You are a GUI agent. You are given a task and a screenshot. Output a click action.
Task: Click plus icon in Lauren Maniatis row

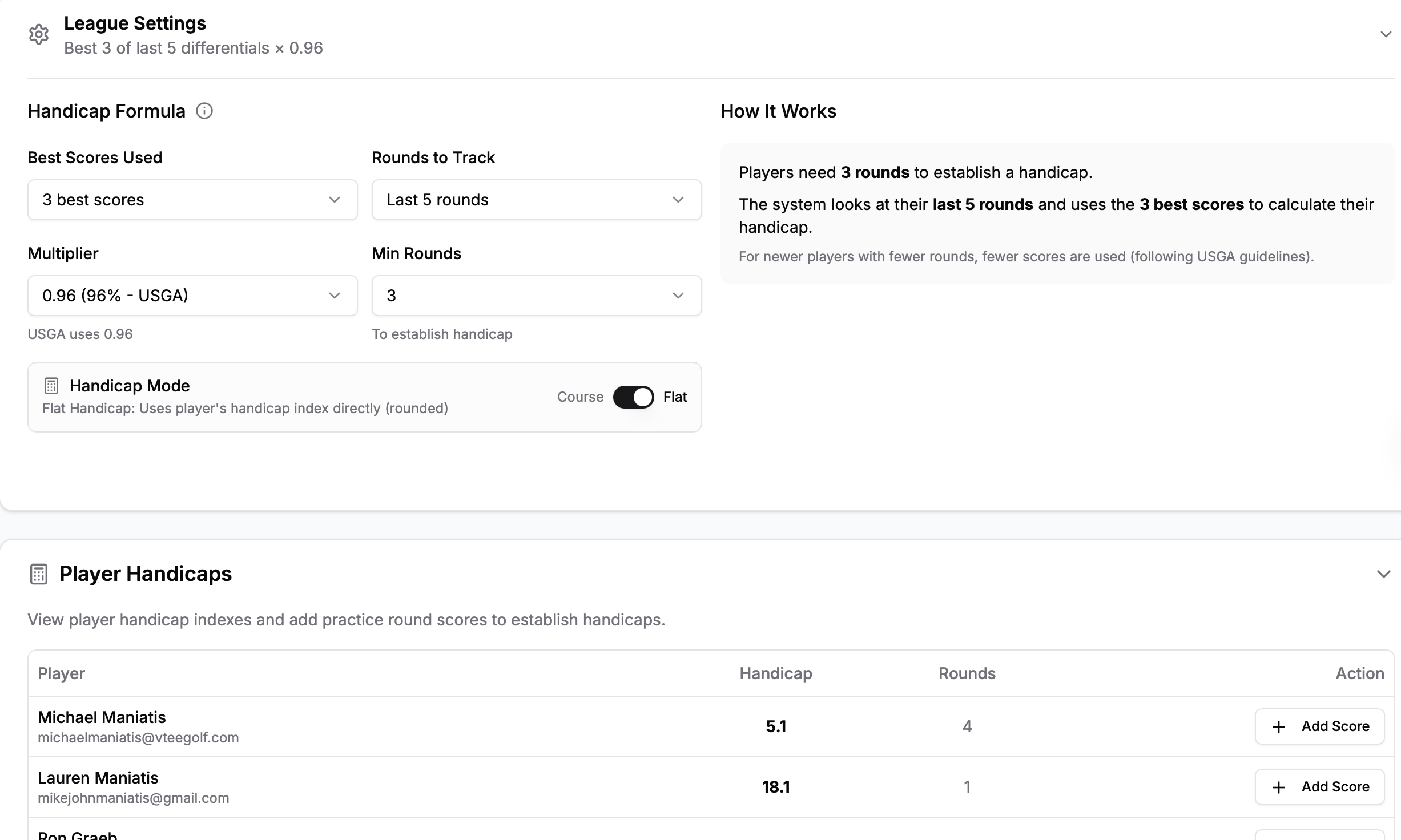(x=1279, y=787)
